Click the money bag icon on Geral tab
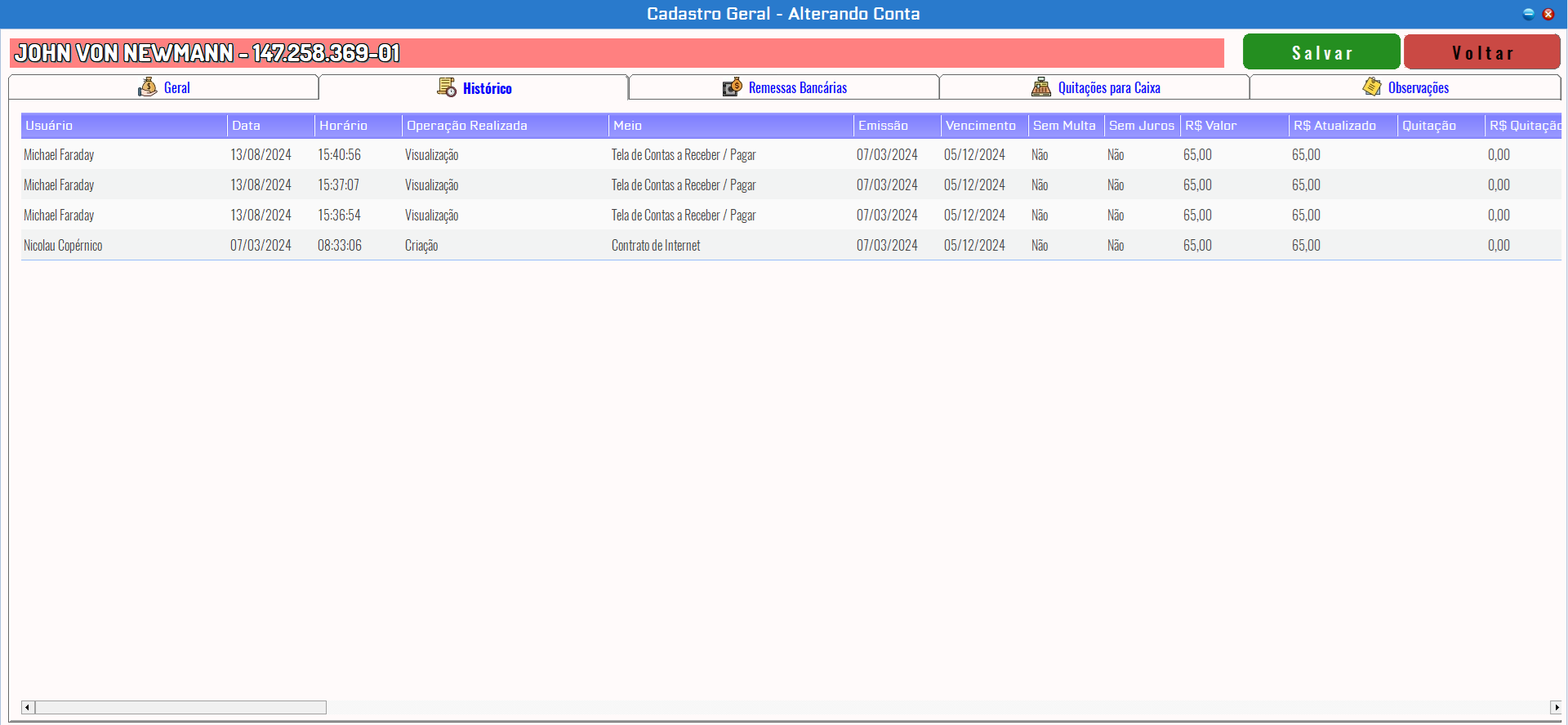The image size is (1568, 725). tap(148, 87)
